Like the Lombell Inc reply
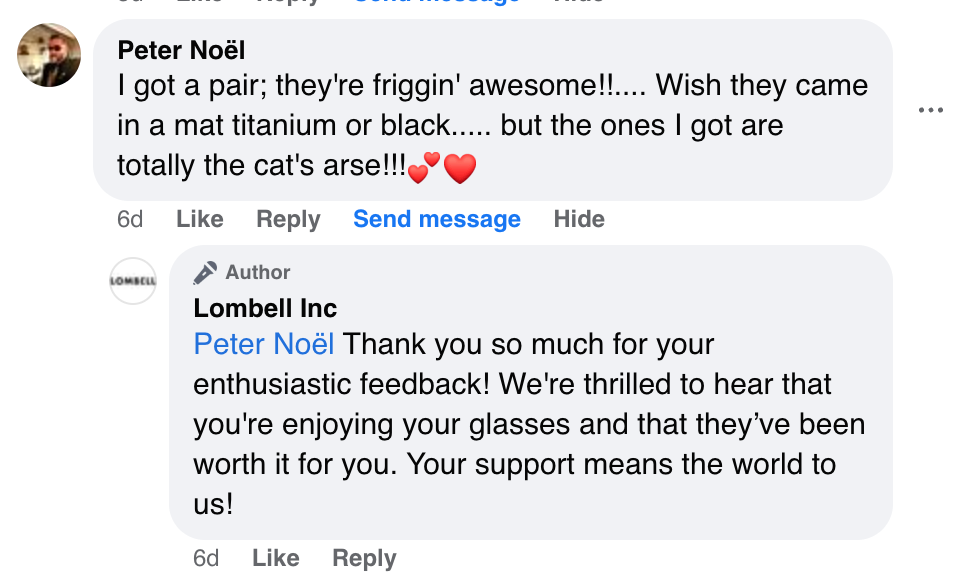 275,558
